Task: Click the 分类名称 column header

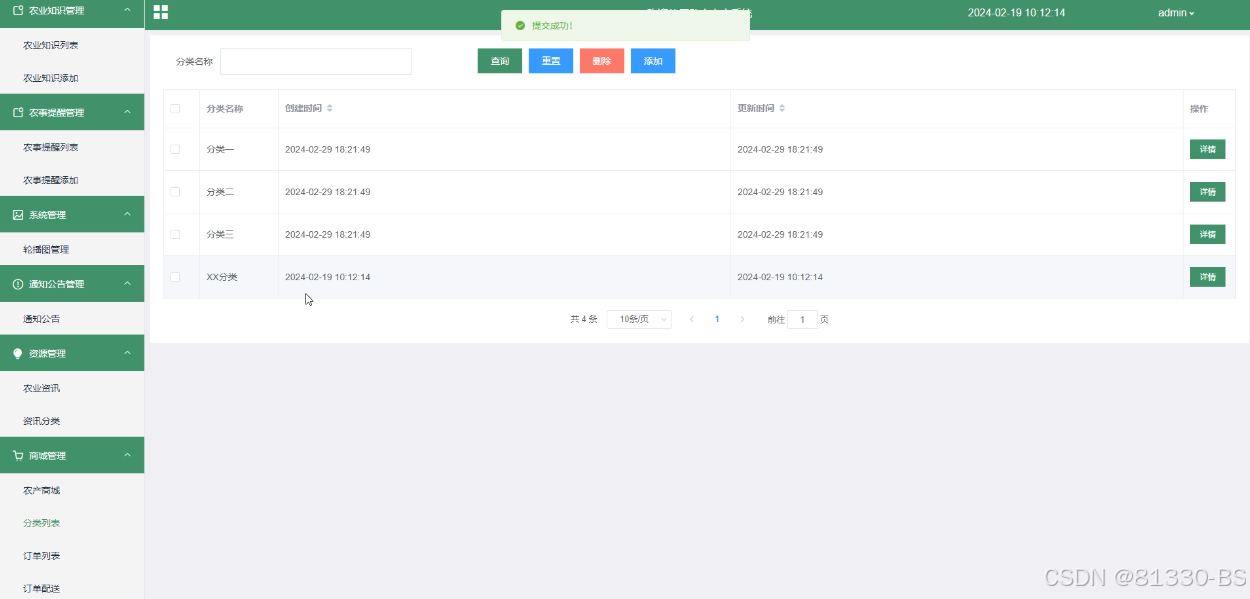Action: (x=225, y=108)
